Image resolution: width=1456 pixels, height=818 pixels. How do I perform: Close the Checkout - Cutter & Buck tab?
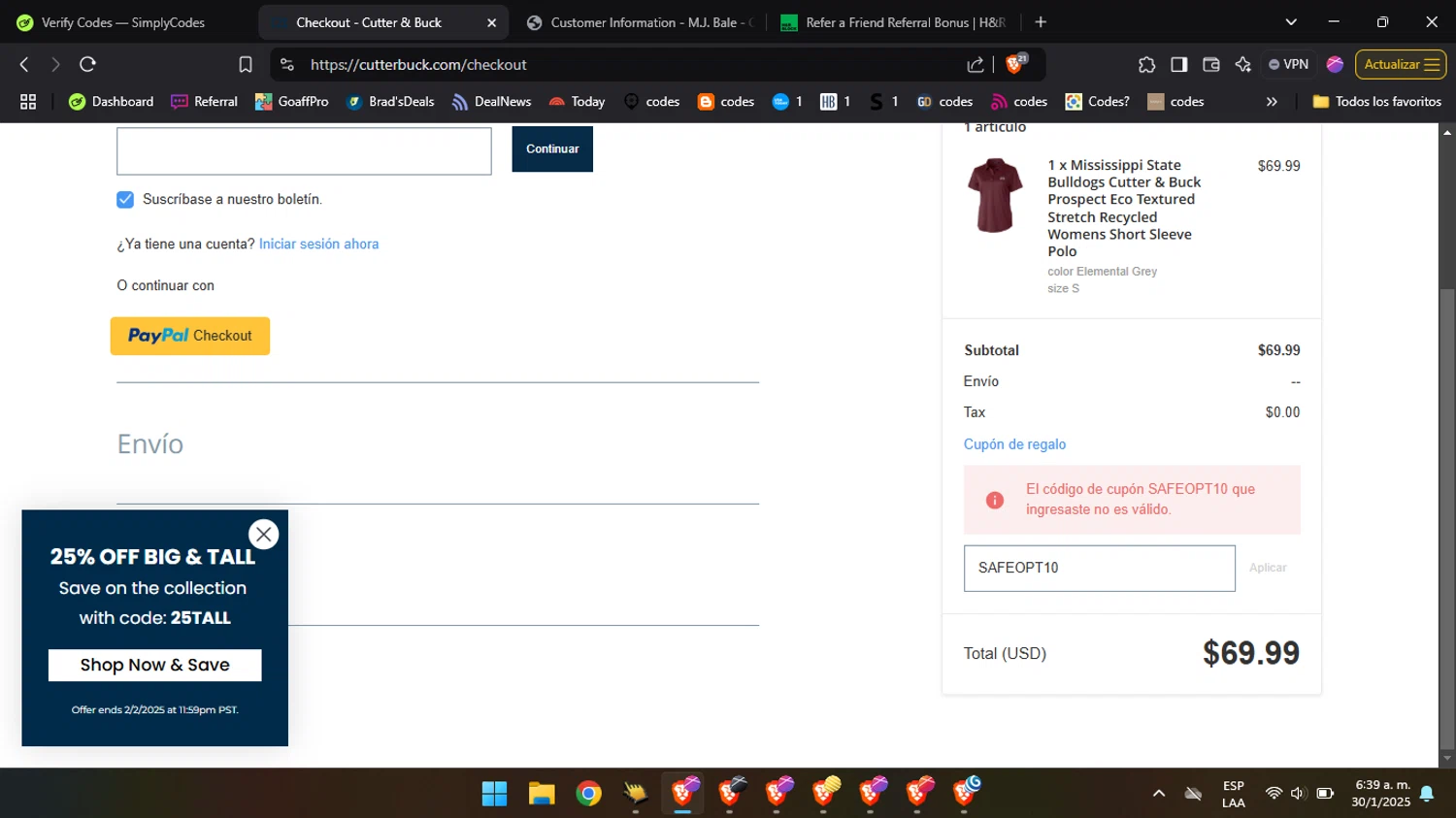tap(491, 22)
